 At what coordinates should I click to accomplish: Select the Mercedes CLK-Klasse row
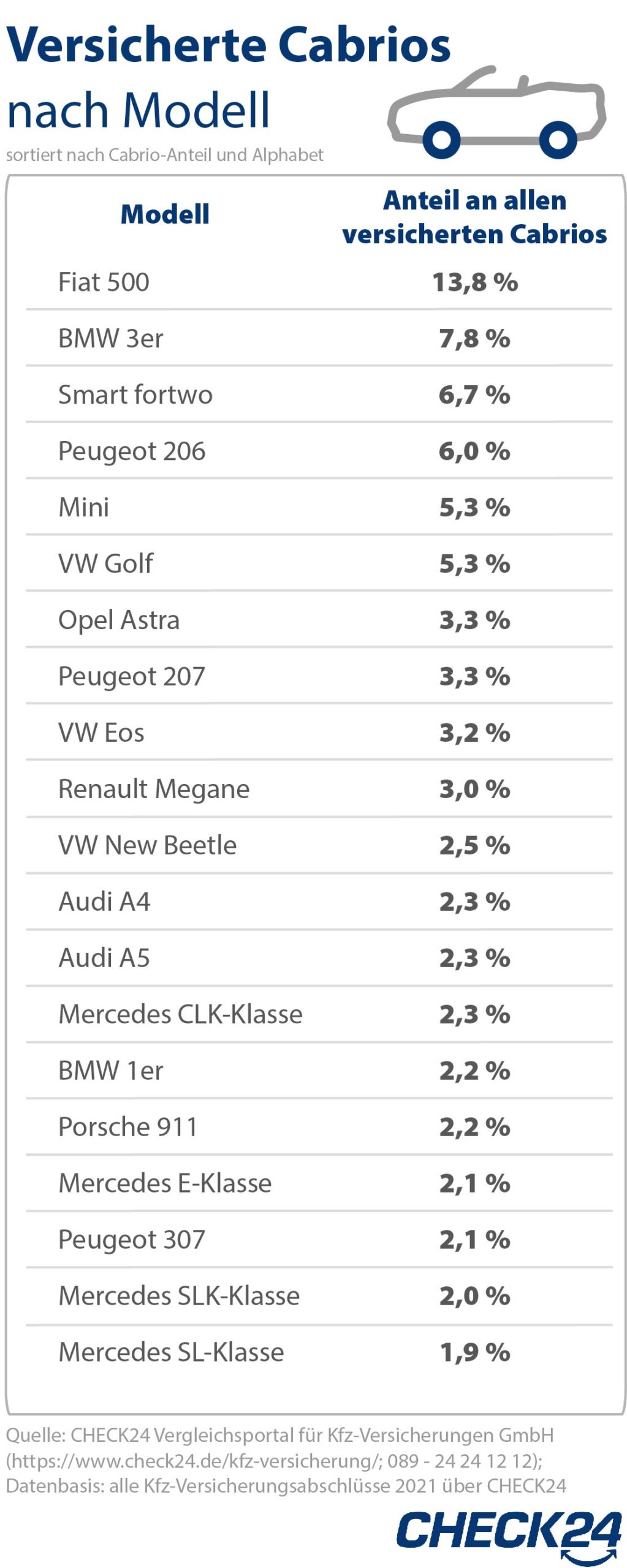[x=180, y=1014]
